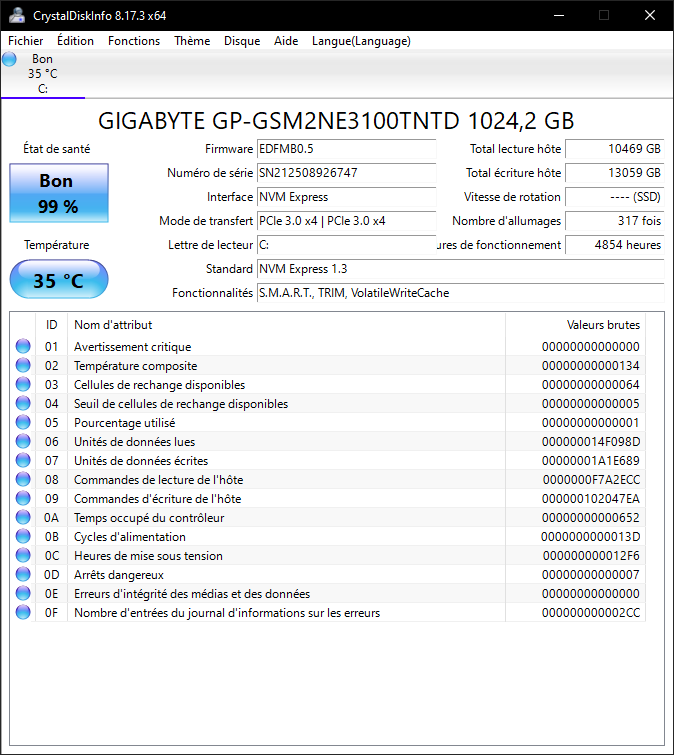Click the total host reads value 10469 GB
This screenshot has height=755, width=674.
pos(615,149)
